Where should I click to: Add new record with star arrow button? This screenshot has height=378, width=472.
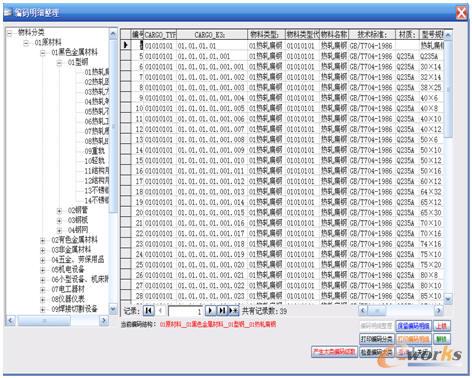click(x=234, y=311)
